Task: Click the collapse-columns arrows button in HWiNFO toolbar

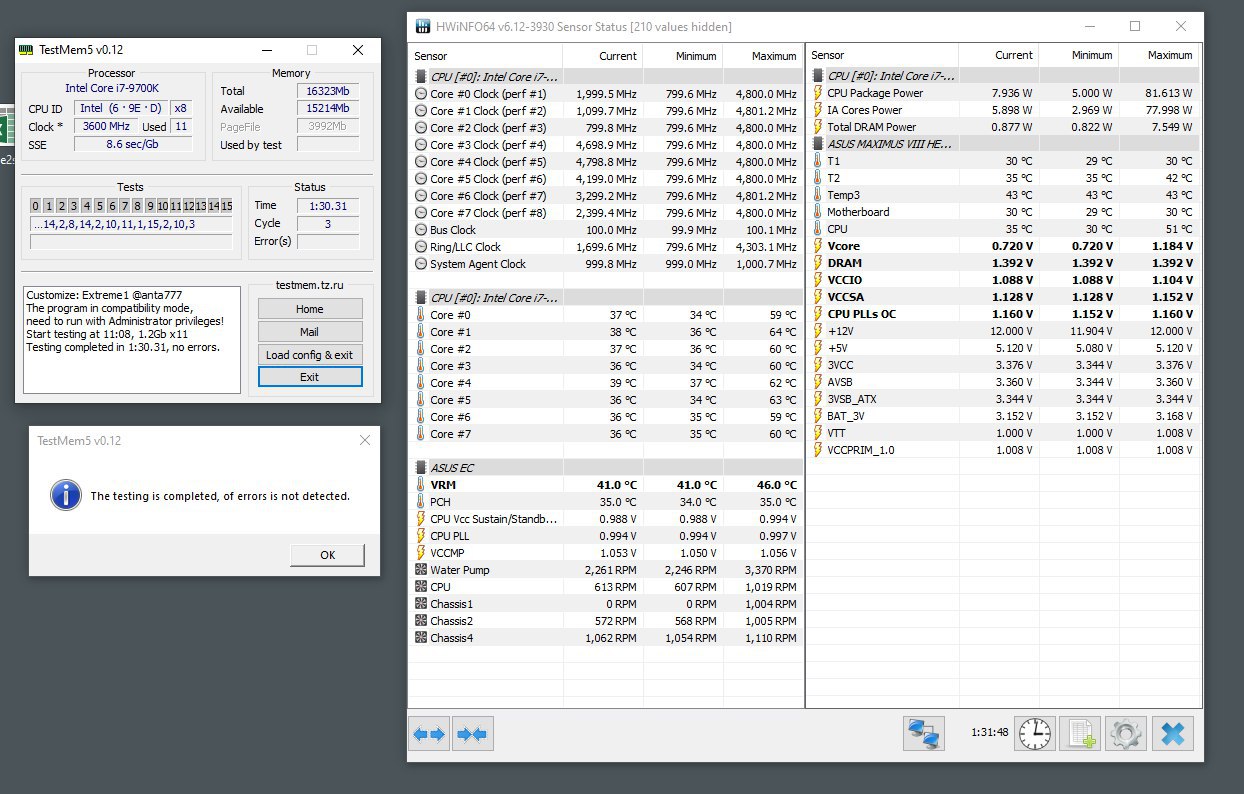Action: point(472,734)
